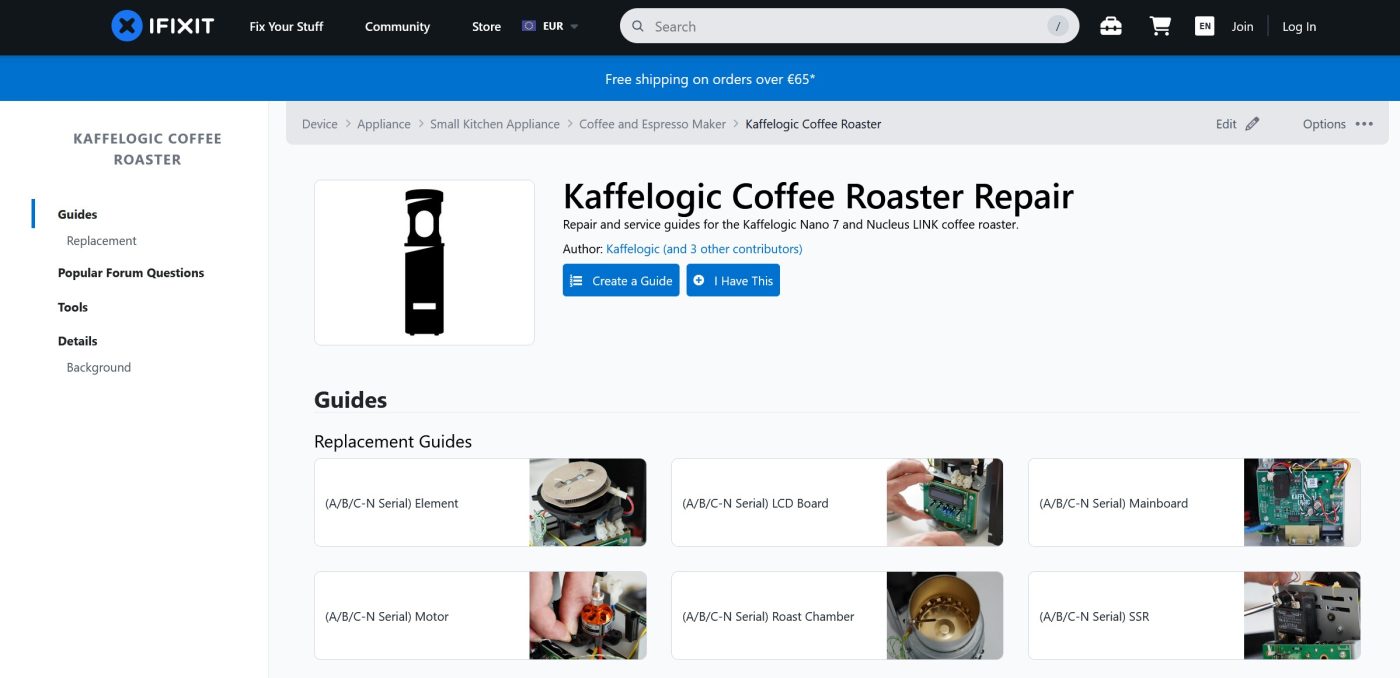Expand the EUR currency dropdown

click(551, 27)
